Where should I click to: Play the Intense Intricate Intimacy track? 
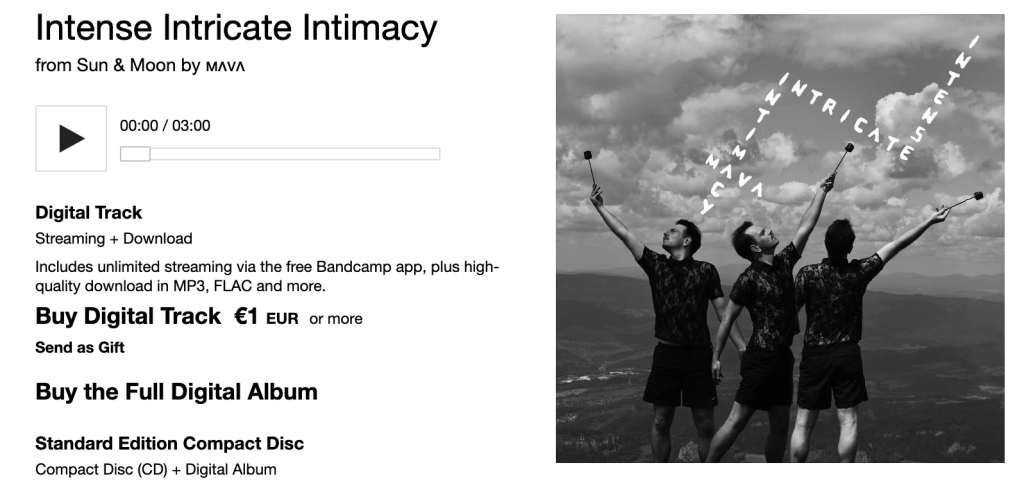tap(71, 138)
